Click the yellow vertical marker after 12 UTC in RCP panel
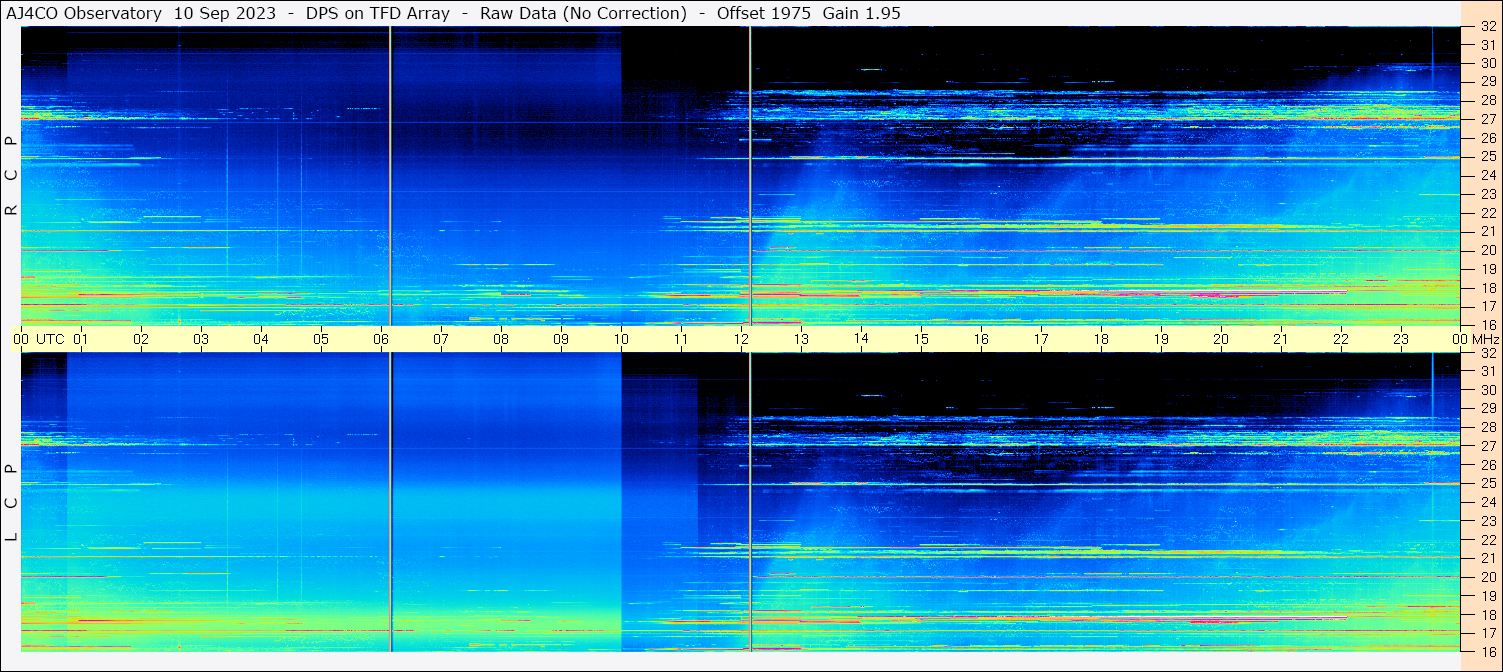The height and width of the screenshot is (672, 1503). (x=750, y=176)
